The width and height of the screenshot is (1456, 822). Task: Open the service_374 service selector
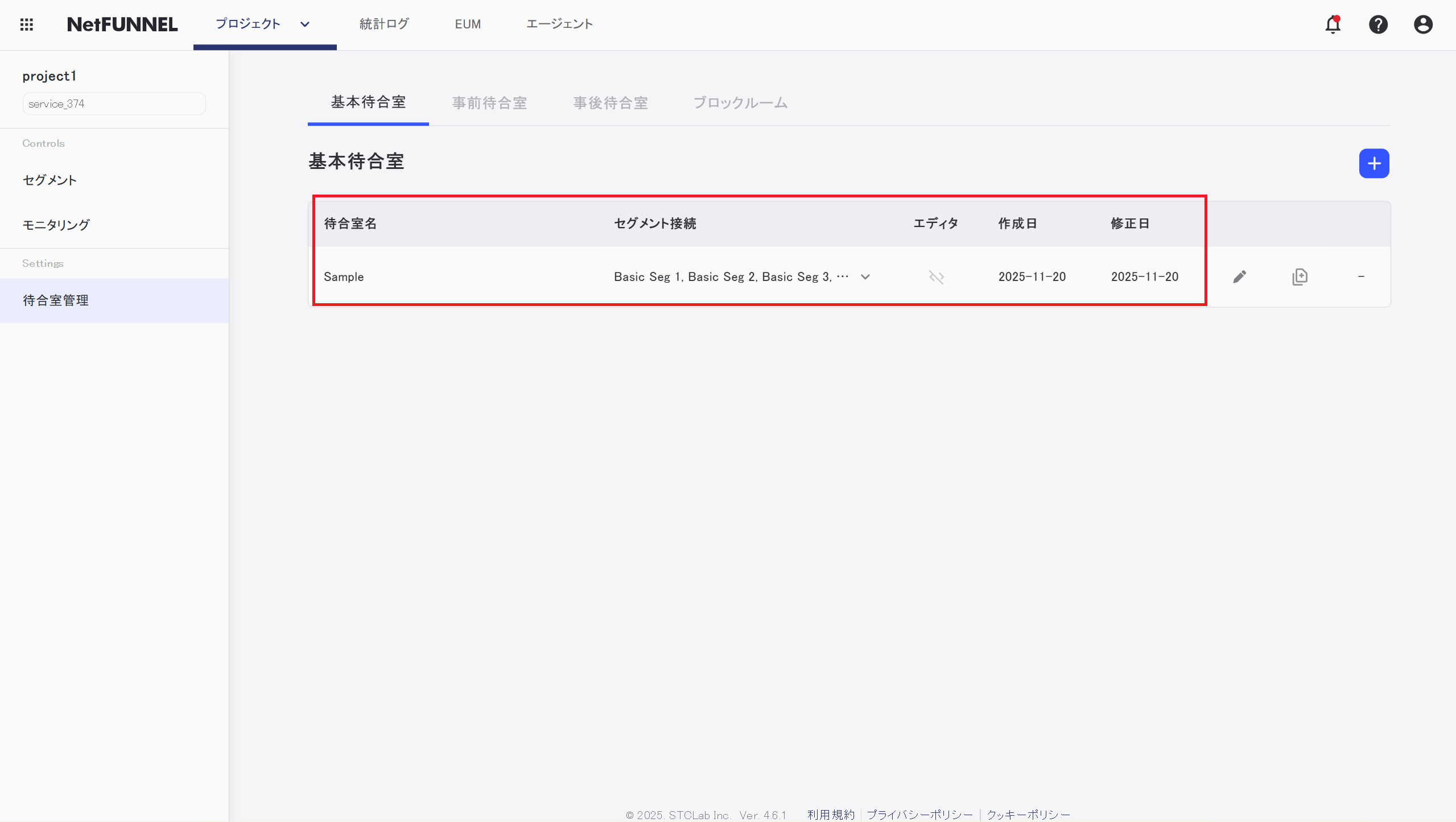[x=113, y=104]
